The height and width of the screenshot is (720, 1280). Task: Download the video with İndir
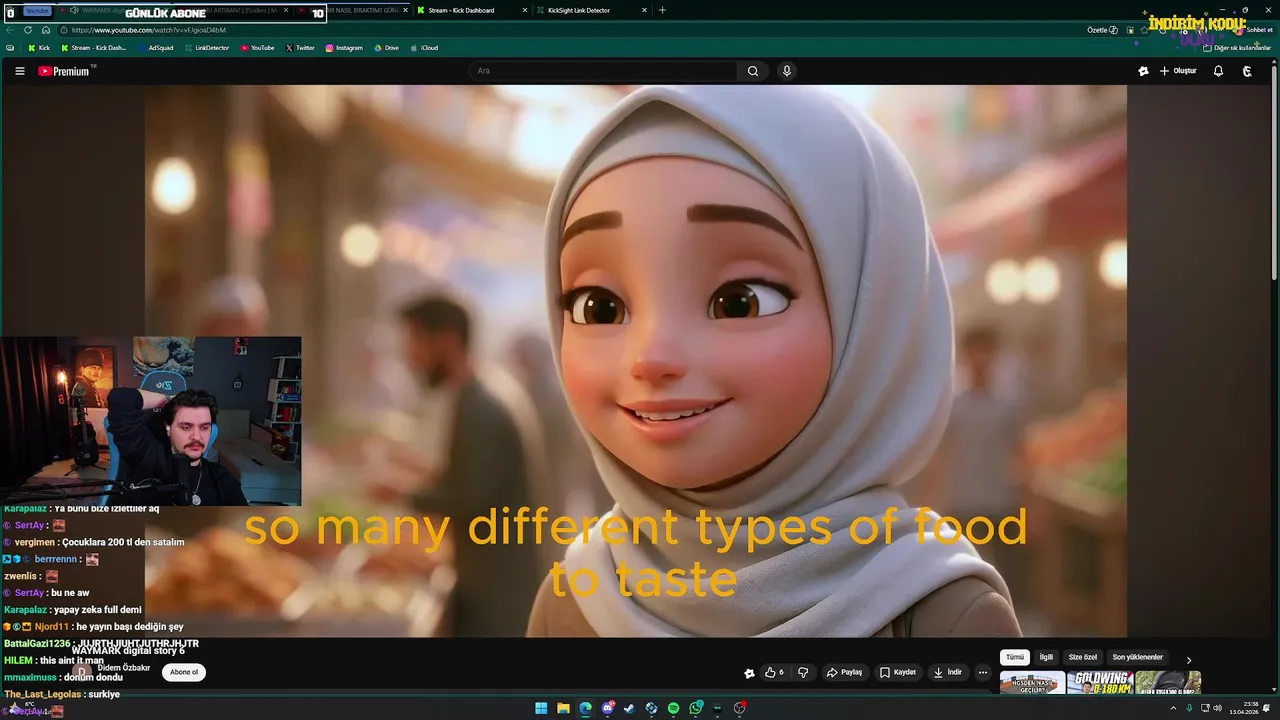948,672
